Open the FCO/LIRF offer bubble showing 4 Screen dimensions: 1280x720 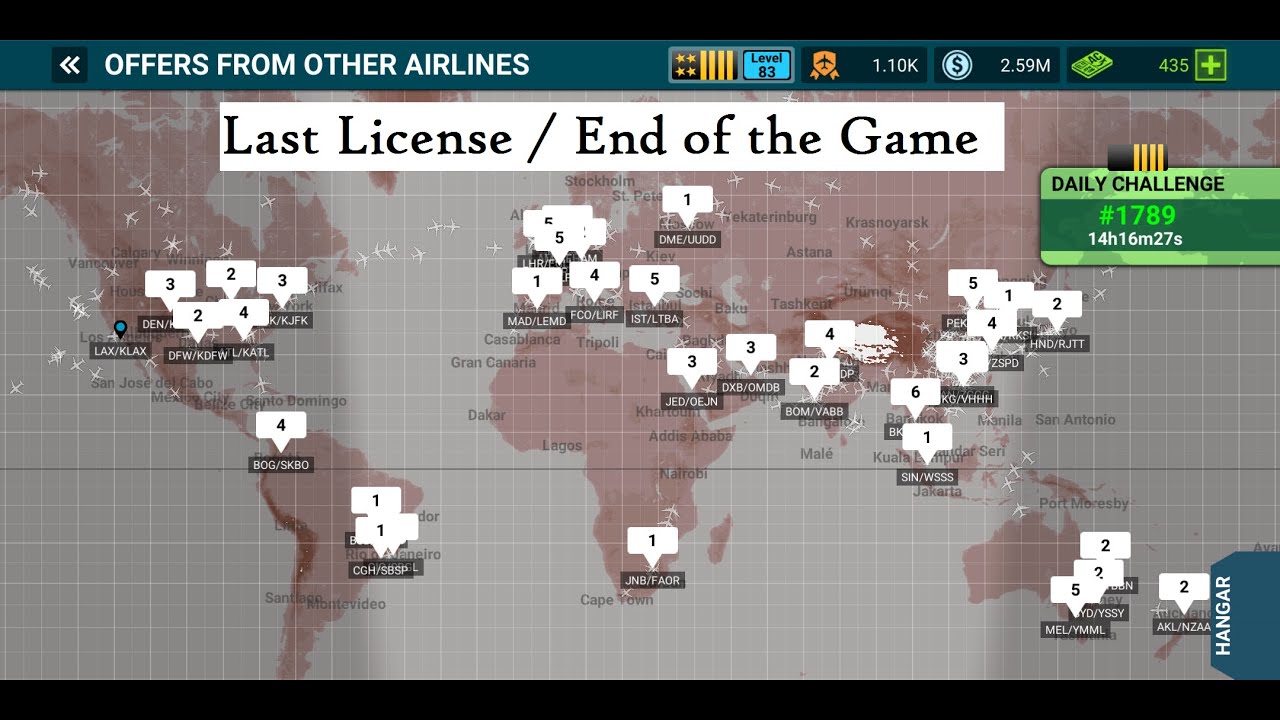594,278
